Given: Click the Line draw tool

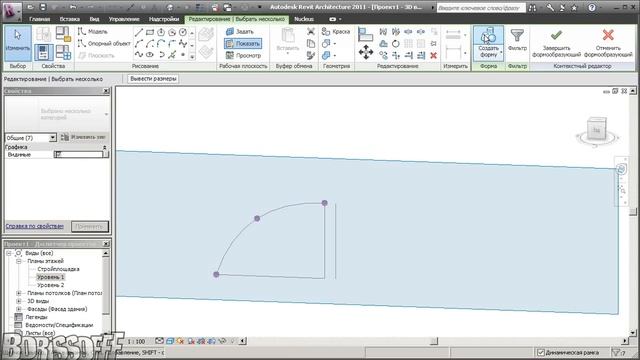Looking at the screenshot, I should 139,32.
